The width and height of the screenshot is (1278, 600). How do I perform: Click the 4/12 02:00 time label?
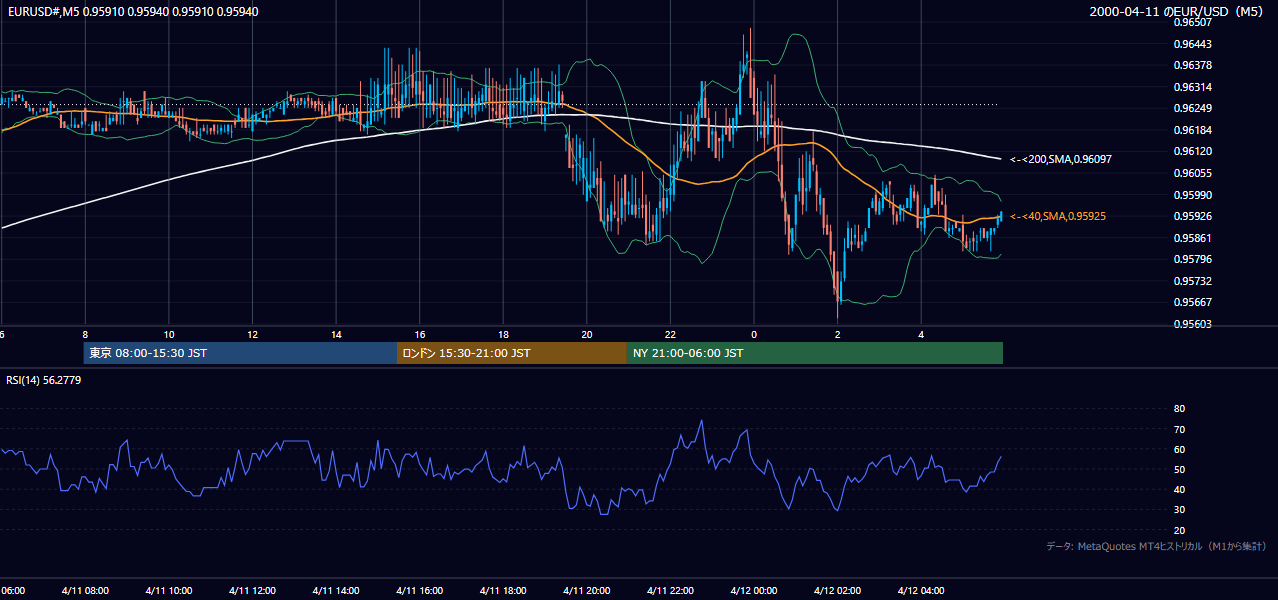pos(838,590)
